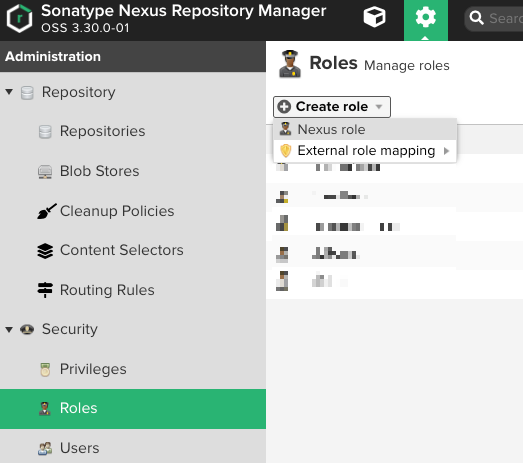Click the Routing Rules signpost icon
This screenshot has width=523, height=463.
[45, 290]
